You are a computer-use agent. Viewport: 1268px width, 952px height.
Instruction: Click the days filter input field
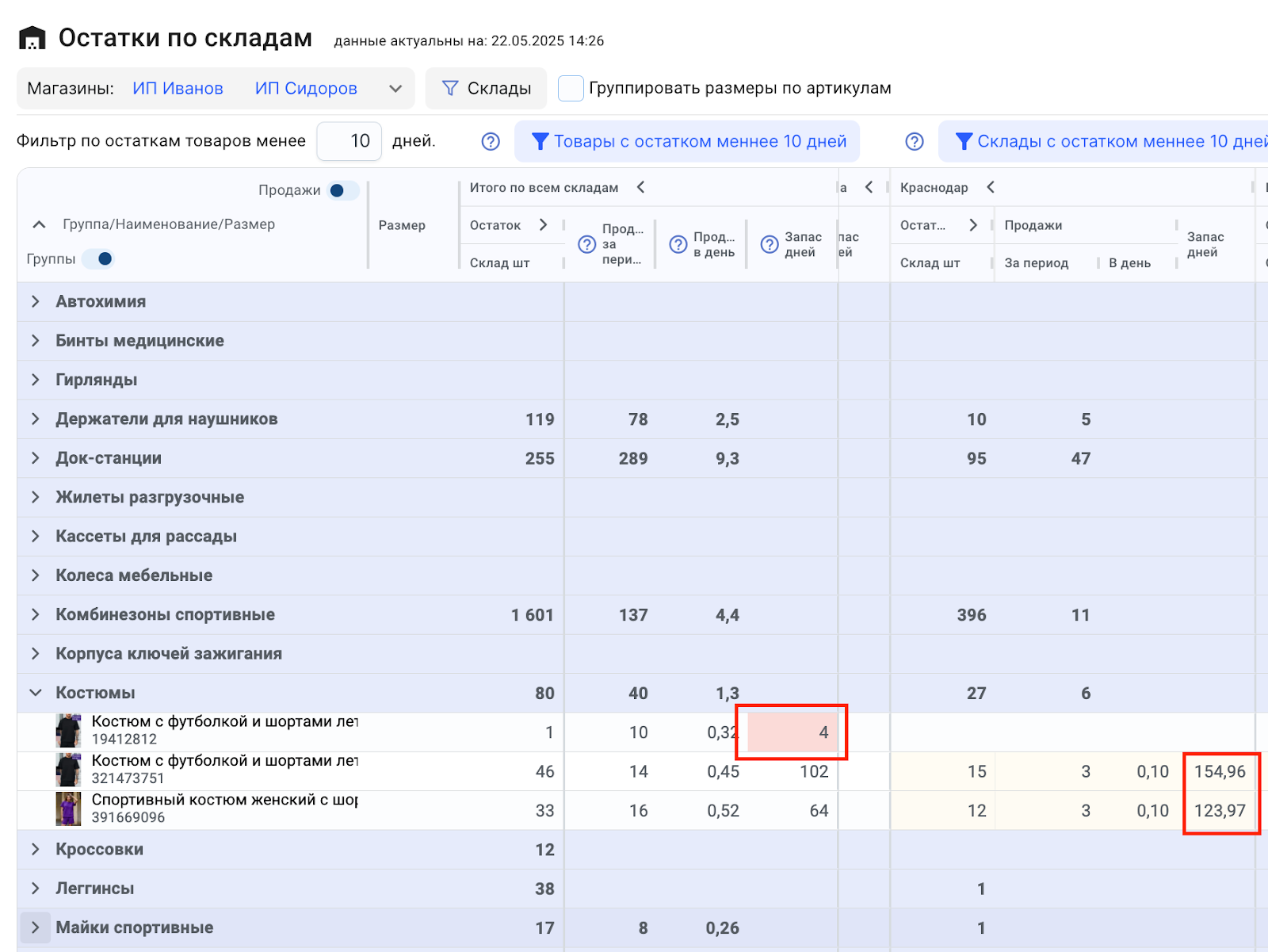click(x=349, y=141)
